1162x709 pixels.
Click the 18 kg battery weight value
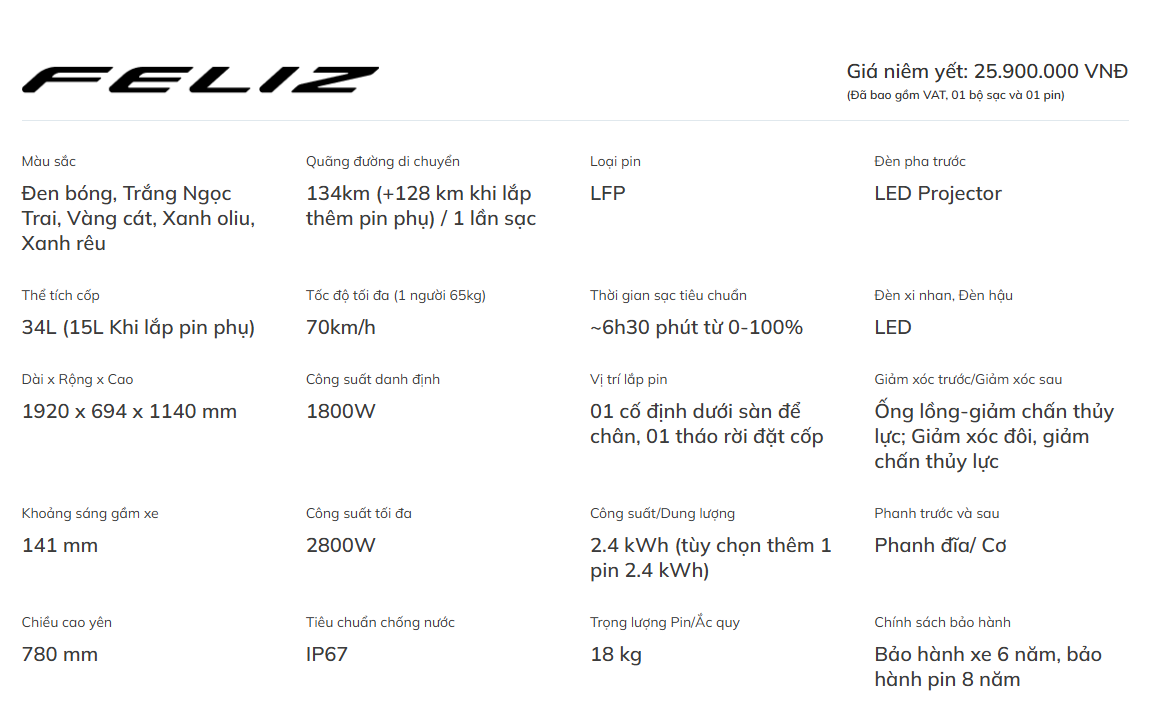pyautogui.click(x=616, y=654)
